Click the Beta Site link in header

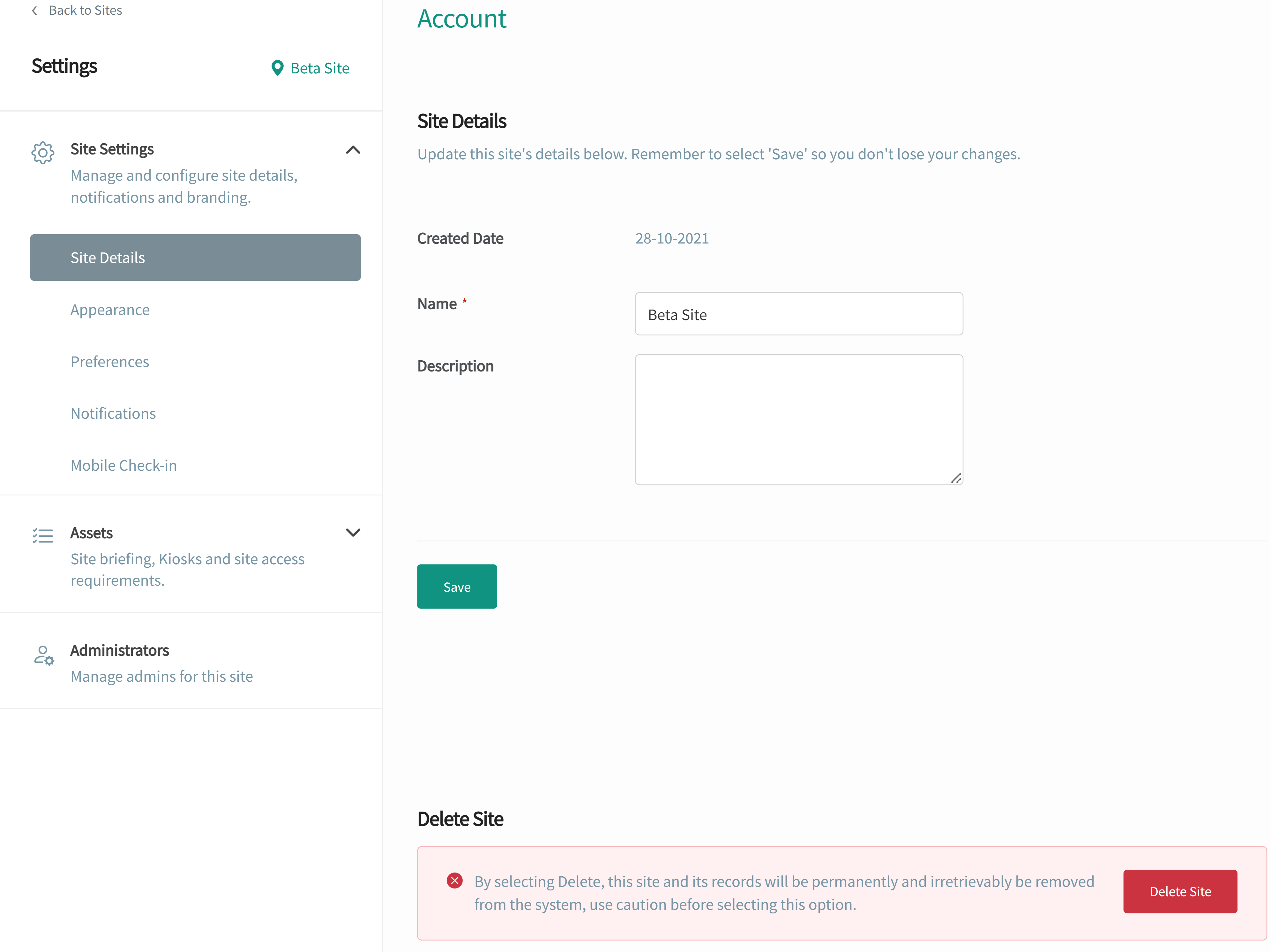point(319,68)
